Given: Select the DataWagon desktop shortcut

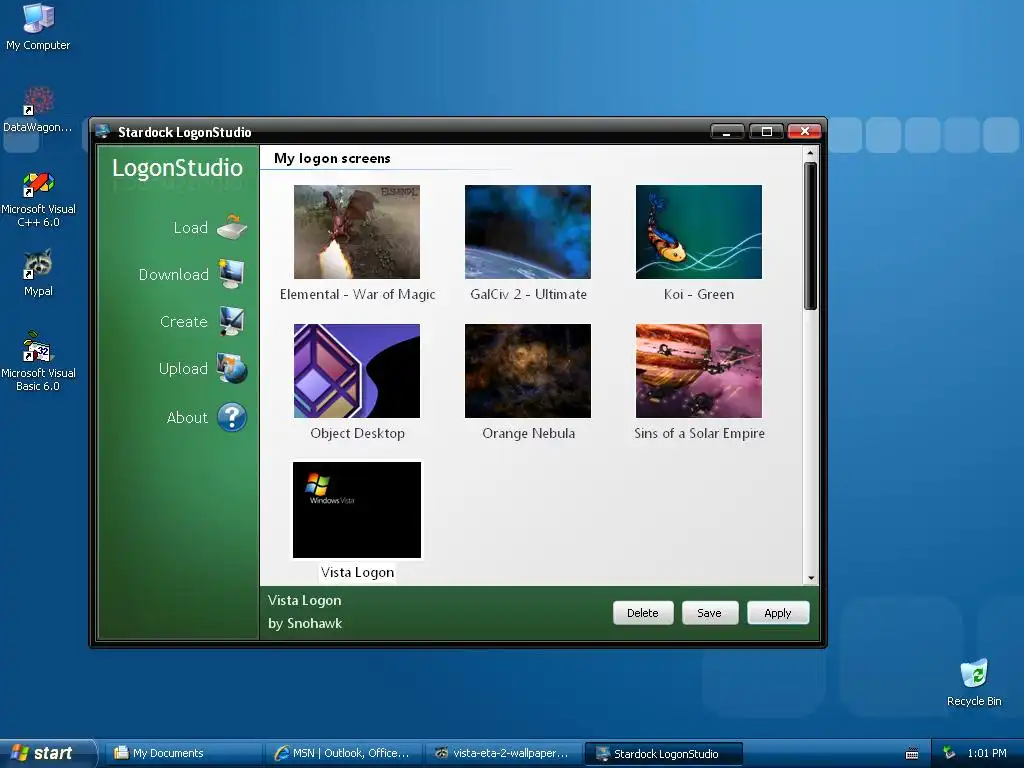Looking at the screenshot, I should (x=38, y=110).
